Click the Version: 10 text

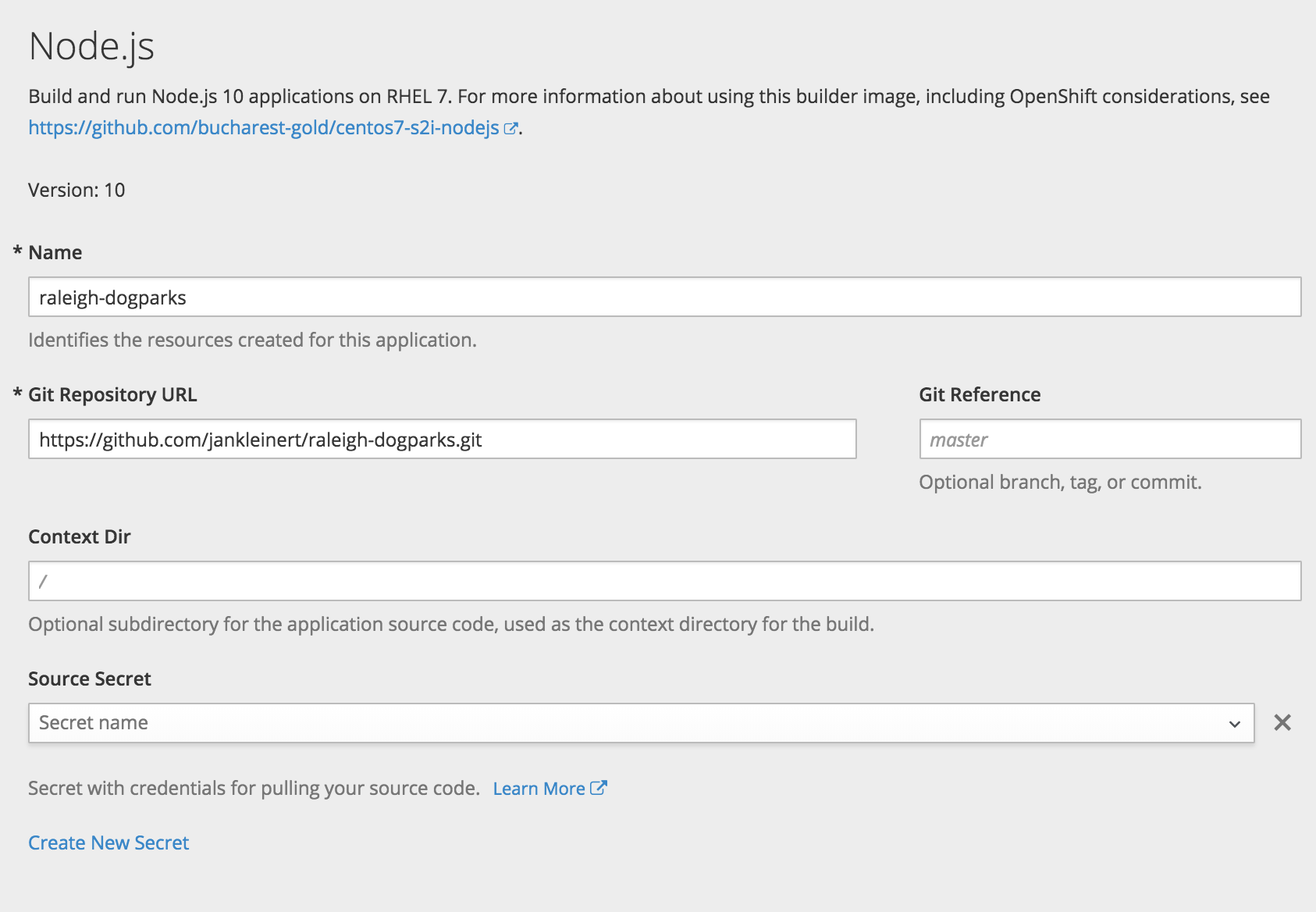[76, 190]
